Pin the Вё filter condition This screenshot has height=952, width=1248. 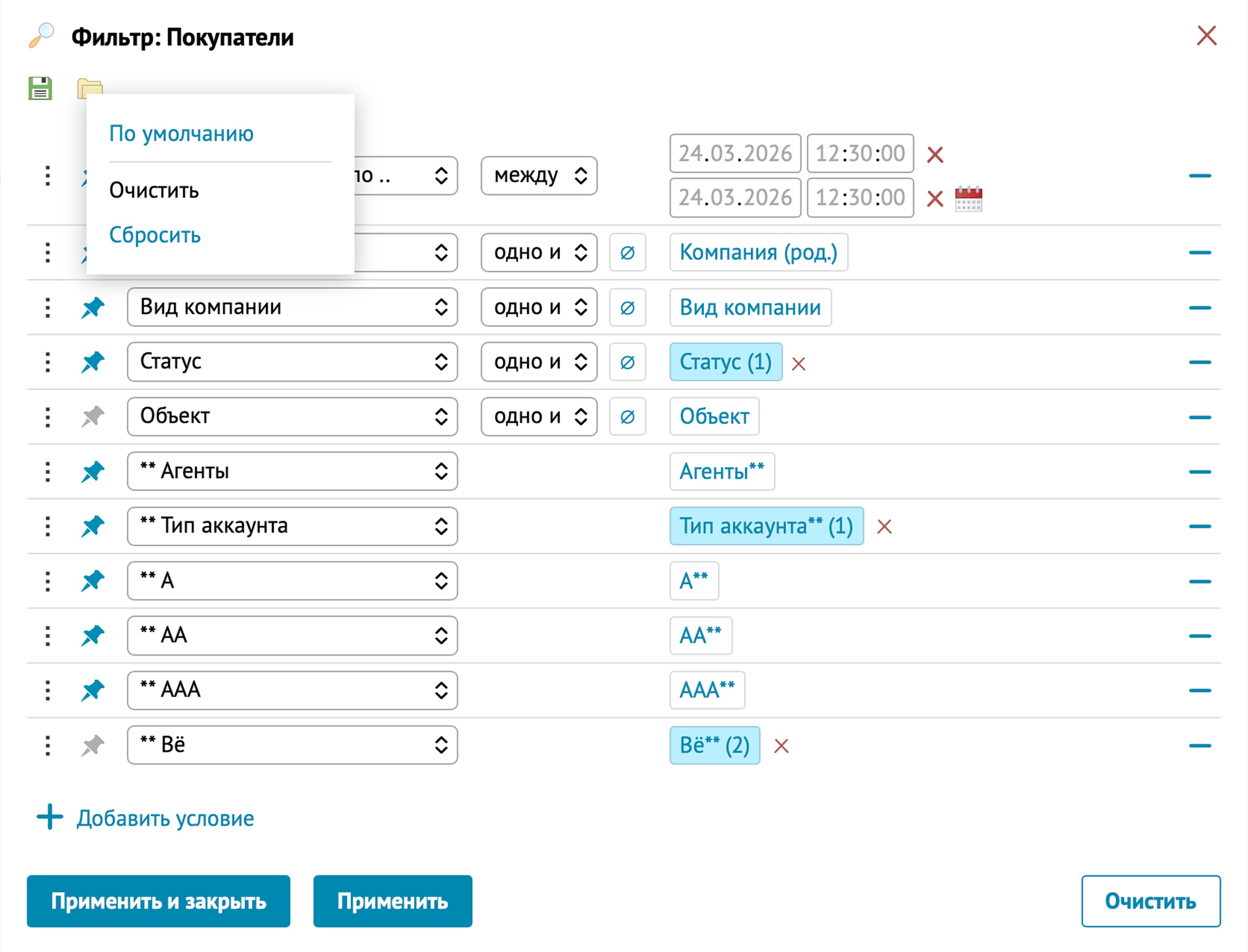[x=93, y=746]
